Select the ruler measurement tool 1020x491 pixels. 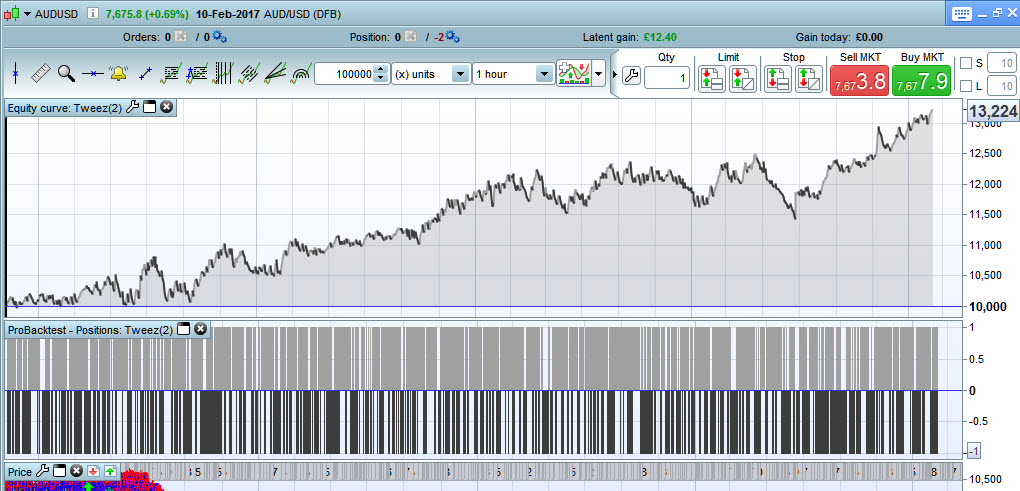click(41, 73)
